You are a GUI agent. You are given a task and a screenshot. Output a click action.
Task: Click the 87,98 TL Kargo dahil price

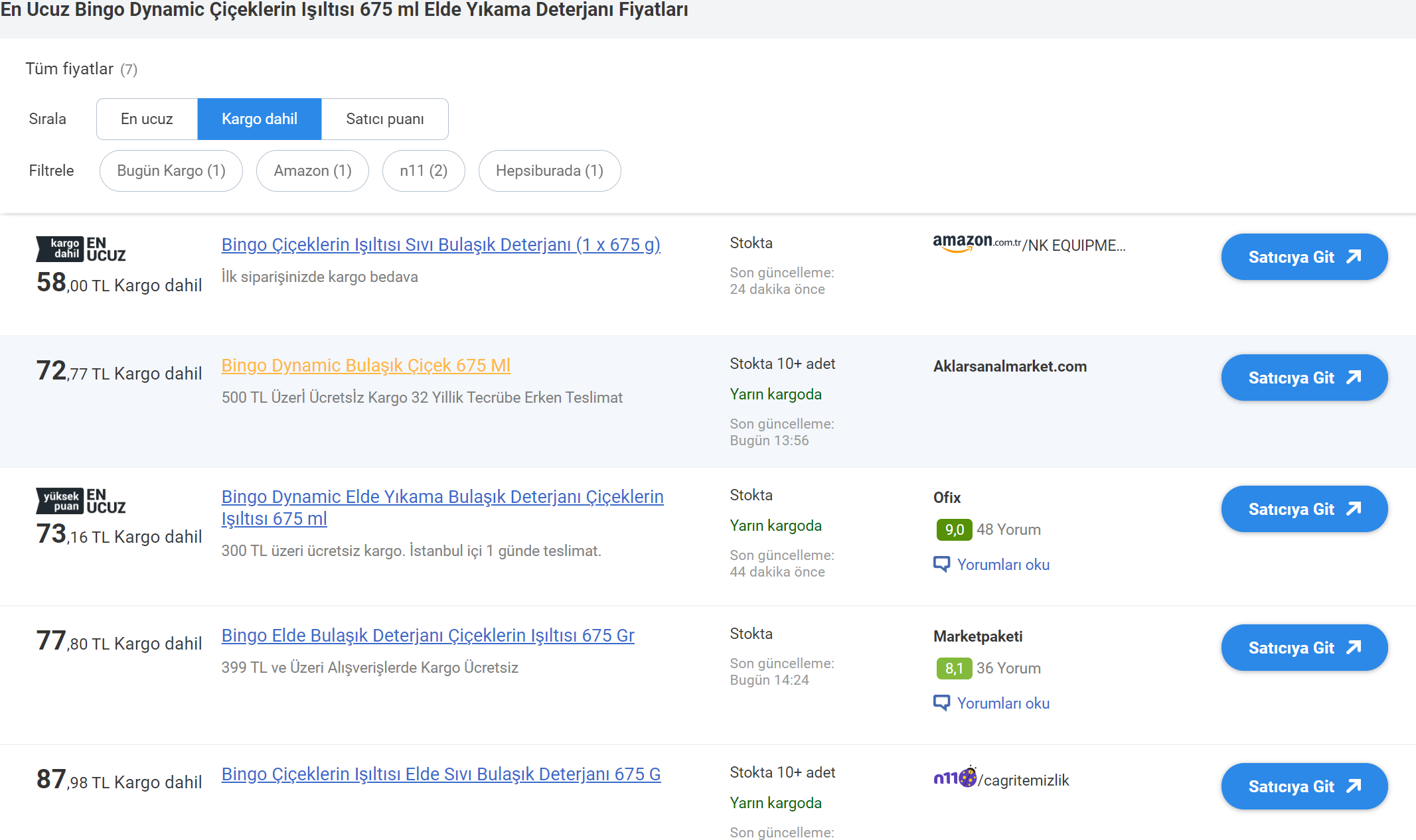click(119, 780)
